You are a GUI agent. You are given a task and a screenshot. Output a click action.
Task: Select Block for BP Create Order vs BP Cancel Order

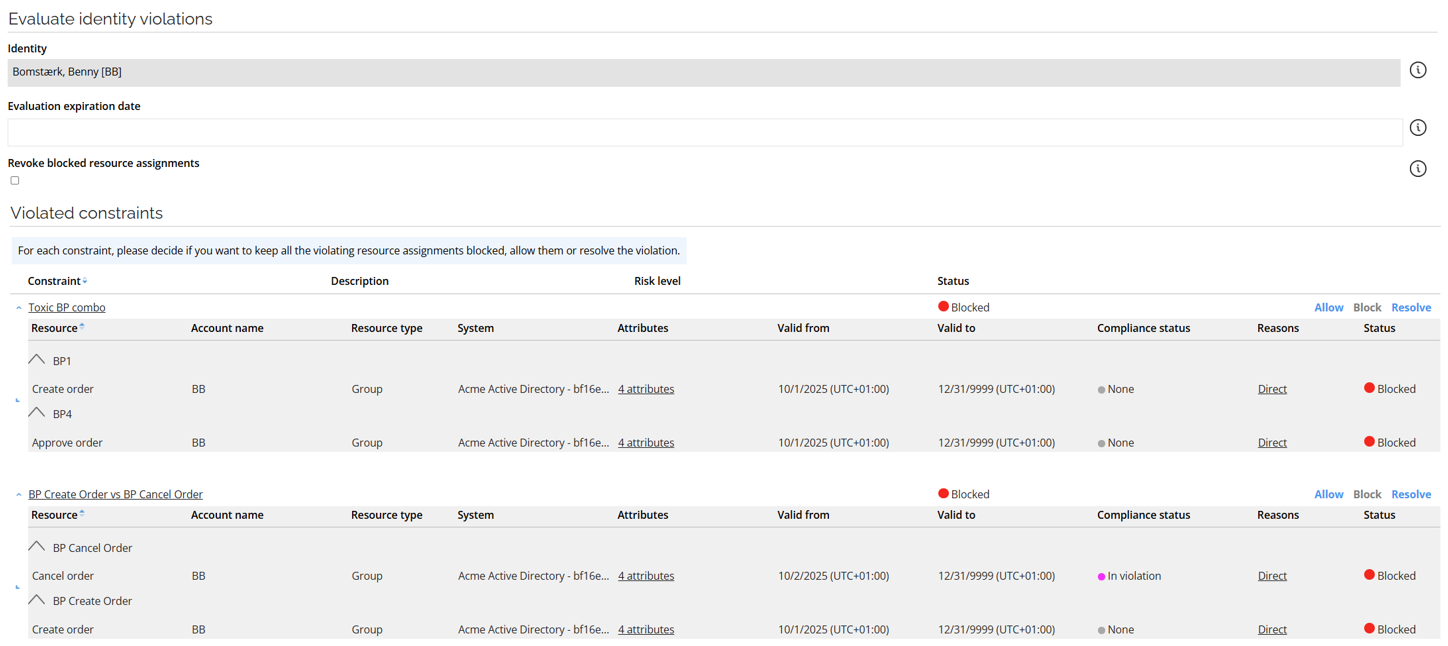click(1366, 495)
